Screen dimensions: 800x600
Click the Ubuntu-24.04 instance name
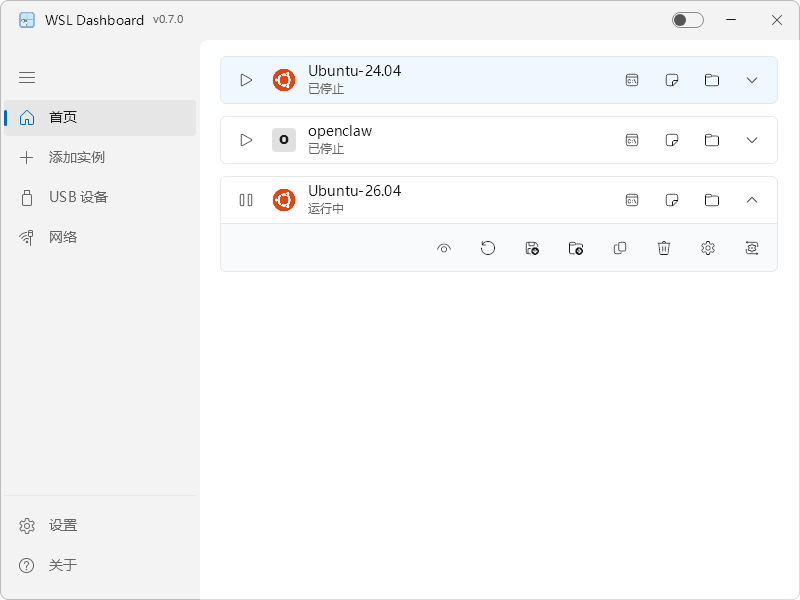point(355,71)
